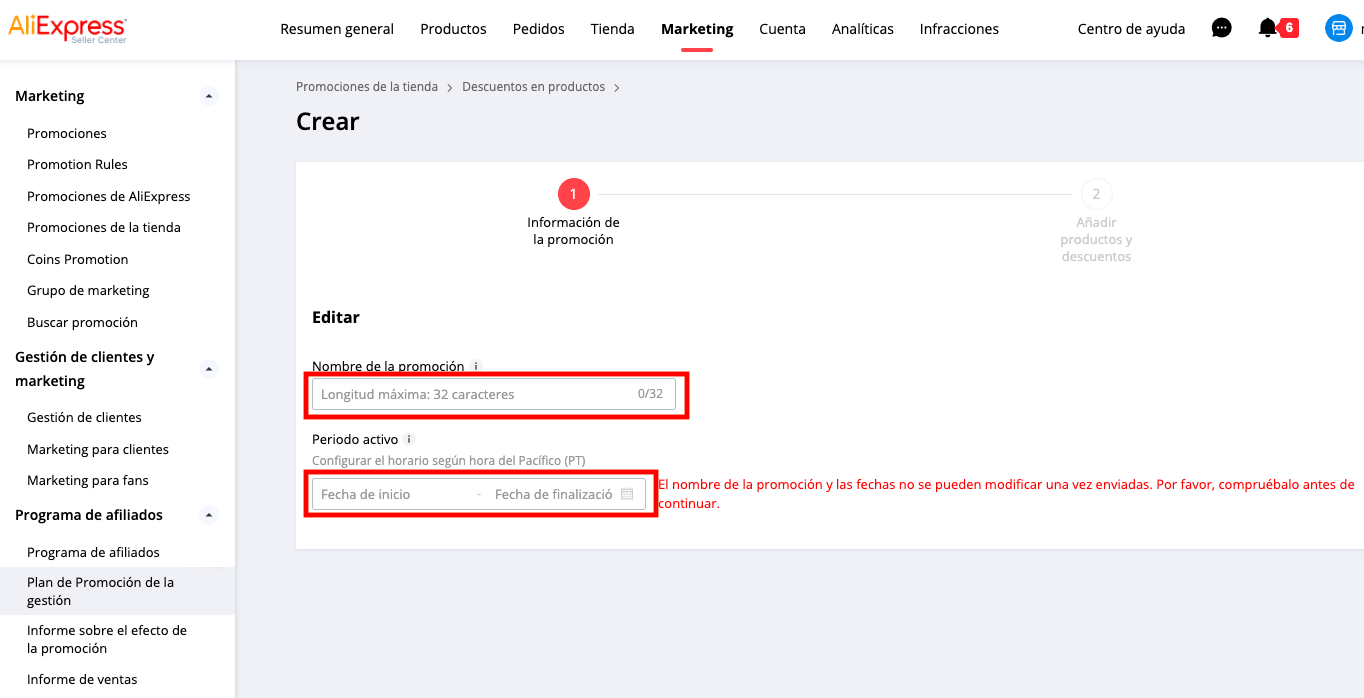The height and width of the screenshot is (698, 1364).
Task: Collapse Gestión de clientes y marketing section
Action: 208,369
